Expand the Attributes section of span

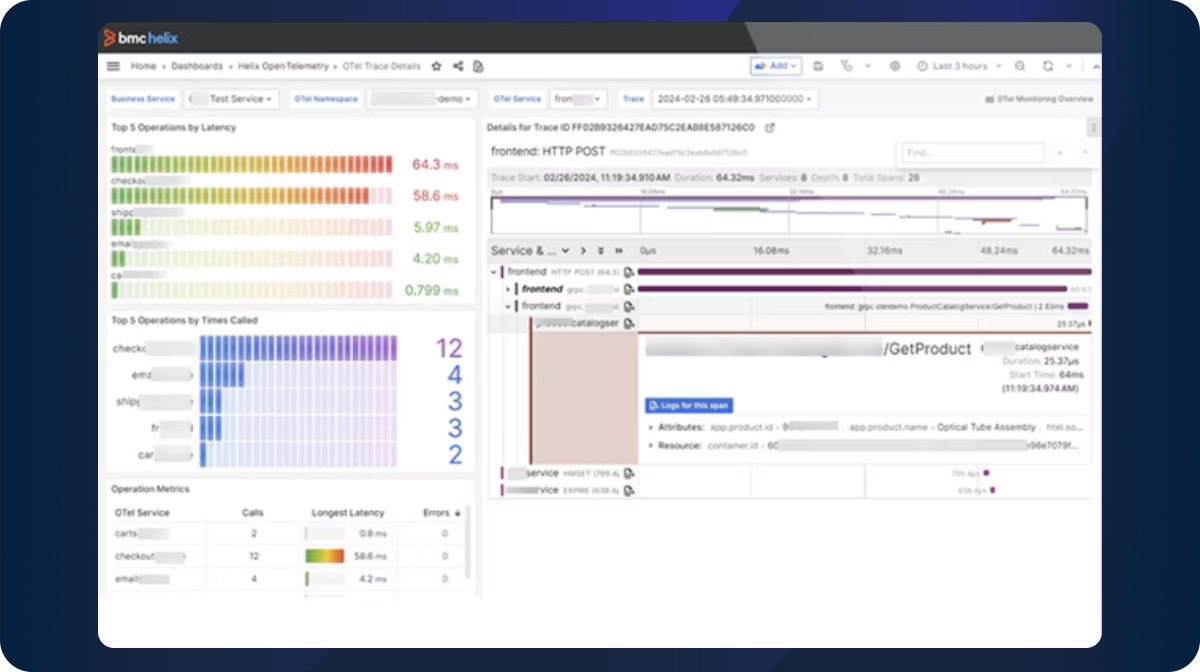point(676,427)
